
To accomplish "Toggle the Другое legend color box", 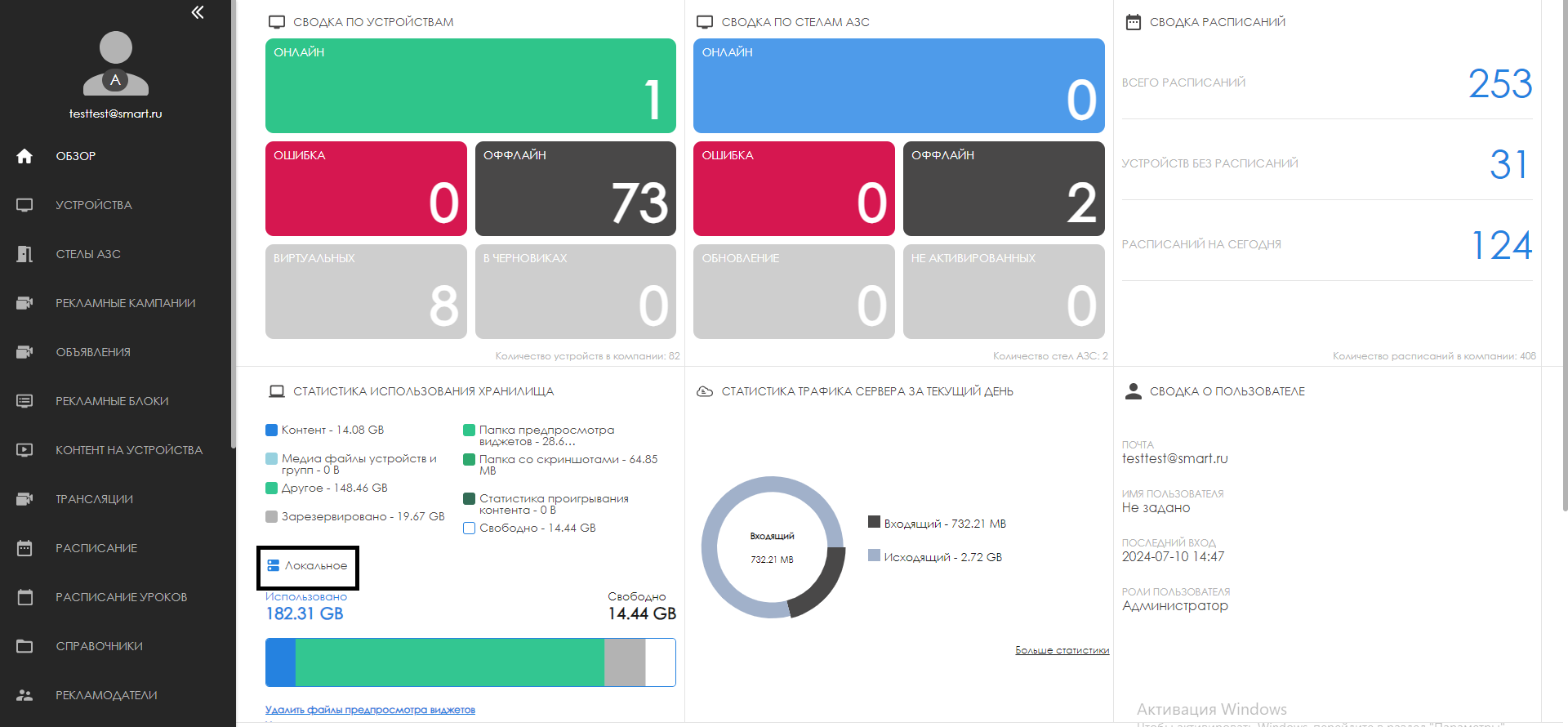I will point(272,488).
